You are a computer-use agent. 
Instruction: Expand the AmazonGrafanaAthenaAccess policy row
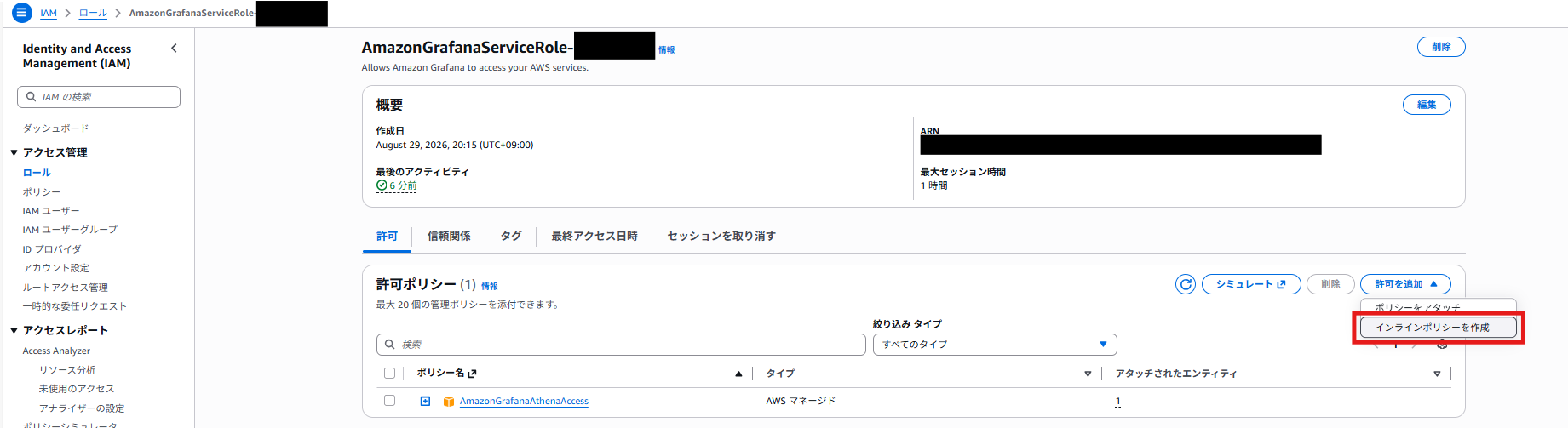pyautogui.click(x=425, y=401)
